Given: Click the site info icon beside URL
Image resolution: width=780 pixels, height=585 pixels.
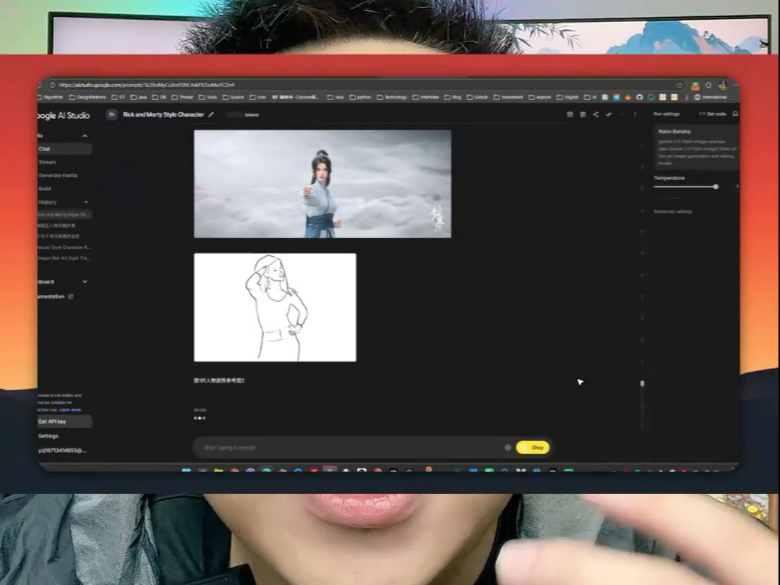Looking at the screenshot, I should 53,85.
